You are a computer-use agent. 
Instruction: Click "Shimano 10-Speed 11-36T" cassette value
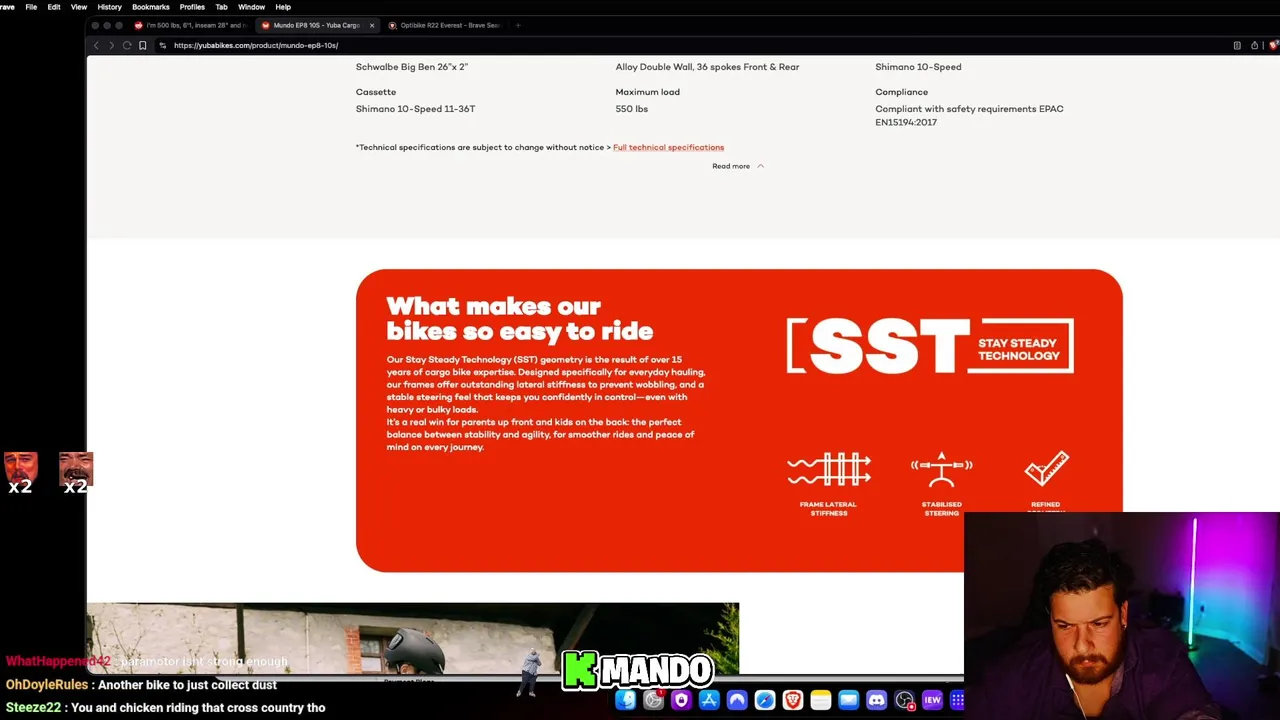[x=415, y=109]
